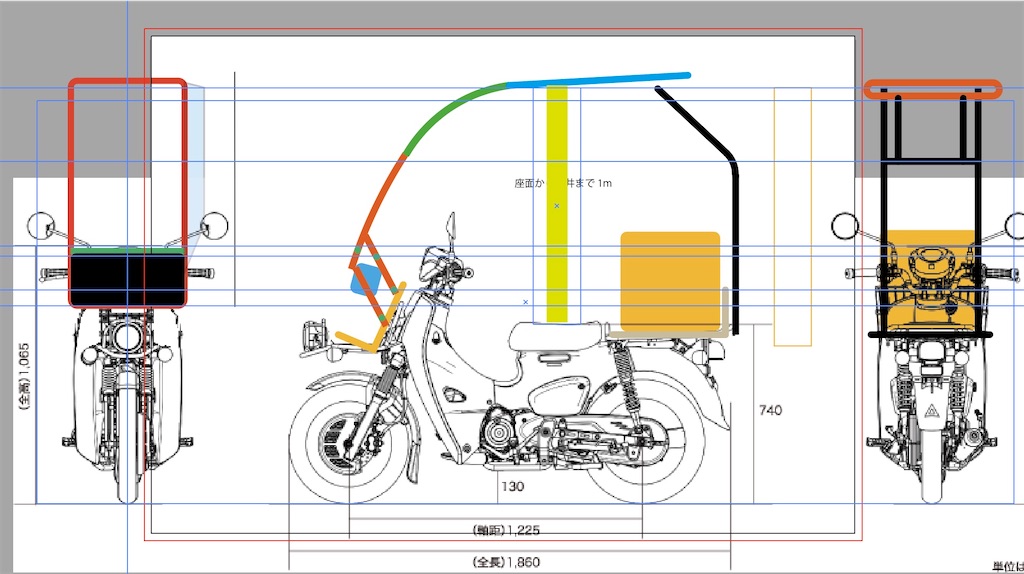Select the 130 ground clearance label
The width and height of the screenshot is (1024, 574).
513,486
